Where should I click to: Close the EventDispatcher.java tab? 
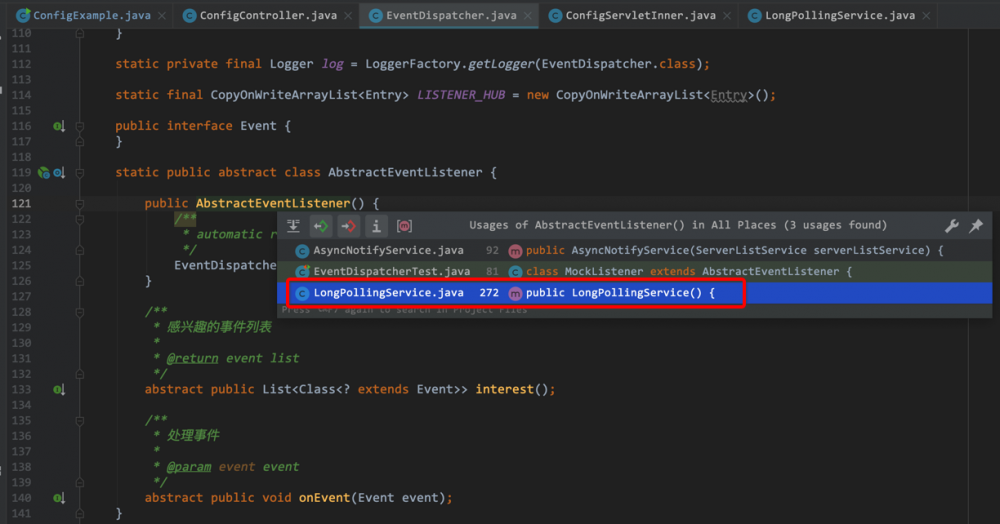(527, 16)
